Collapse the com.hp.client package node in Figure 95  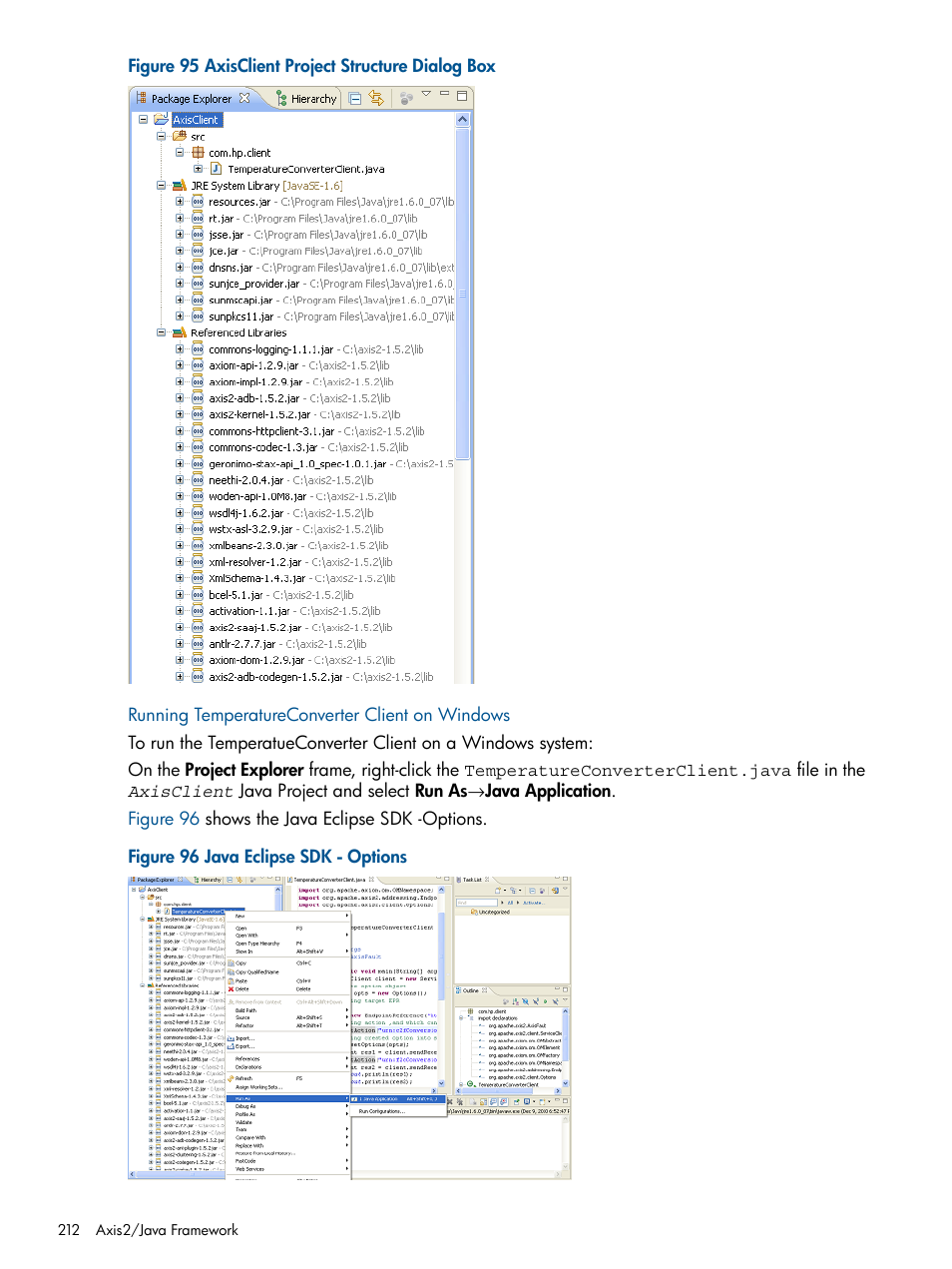(x=180, y=153)
